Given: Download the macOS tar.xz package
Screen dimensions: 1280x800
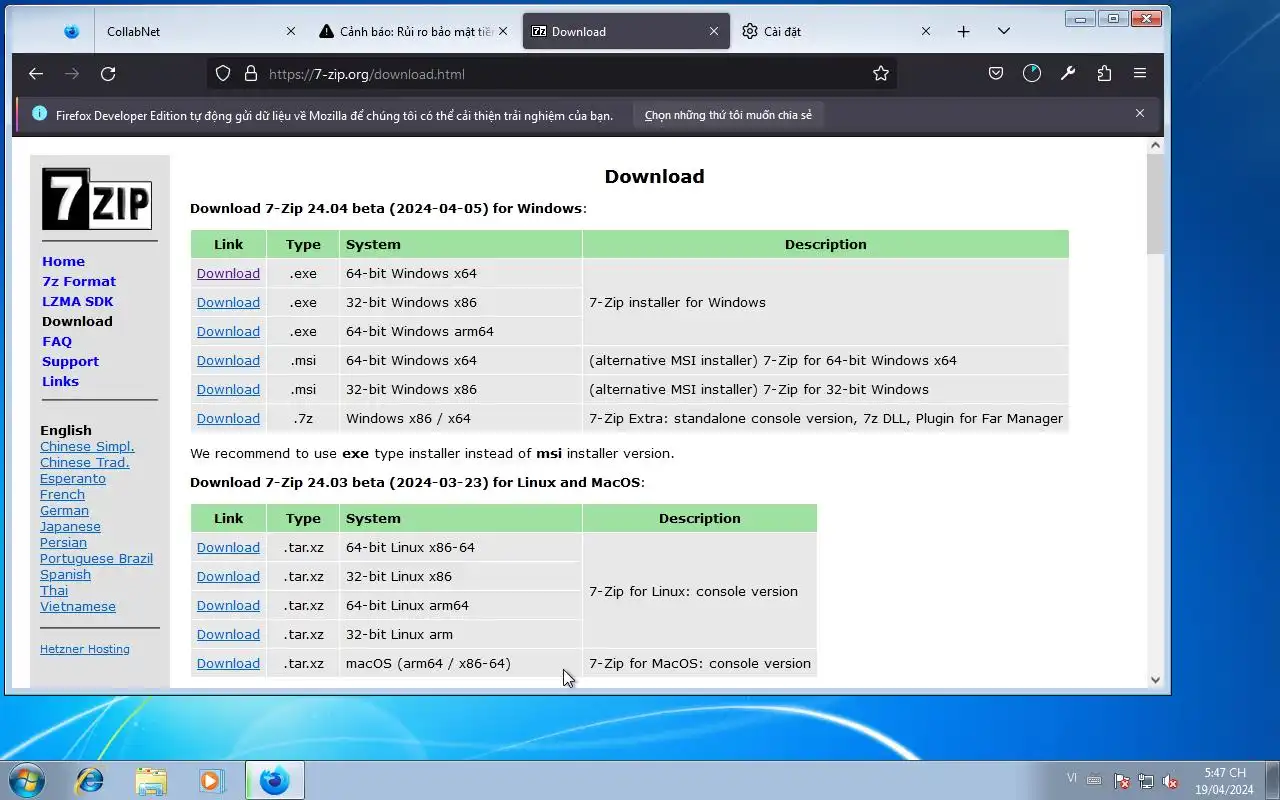Looking at the screenshot, I should point(228,663).
